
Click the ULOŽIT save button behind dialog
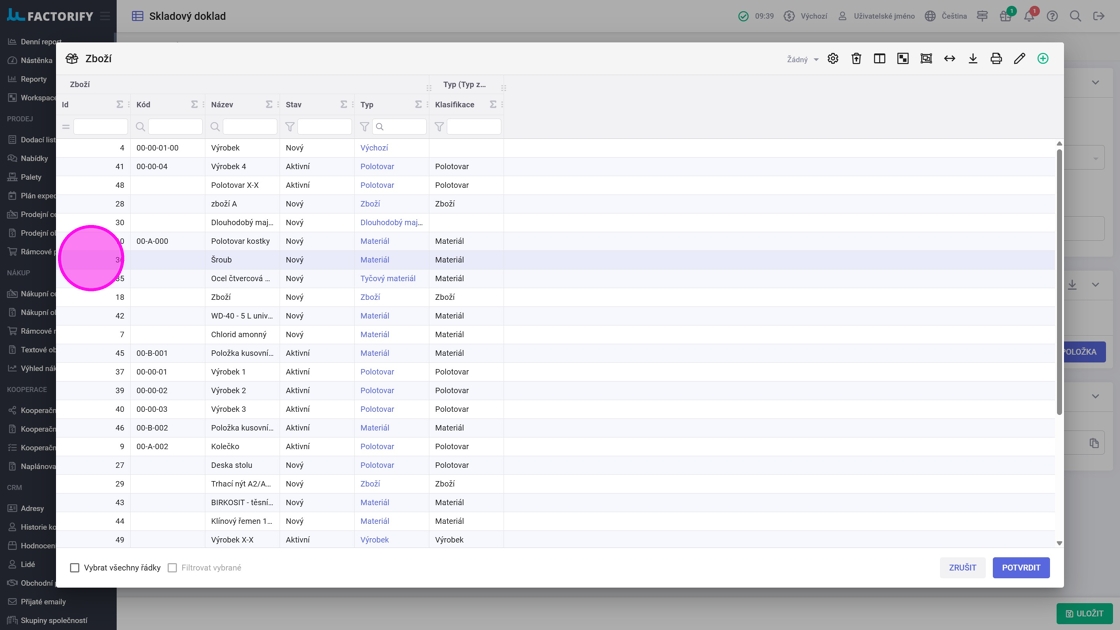[1084, 614]
